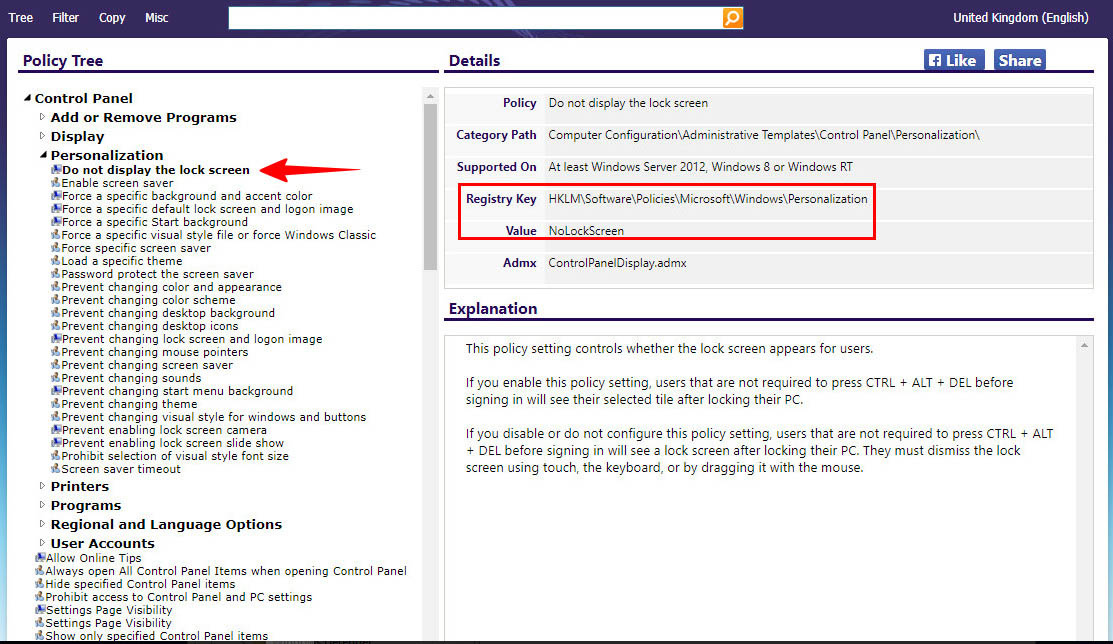Select Show only specified Control Panel items
Viewport: 1113px width, 644px height.
(x=156, y=636)
